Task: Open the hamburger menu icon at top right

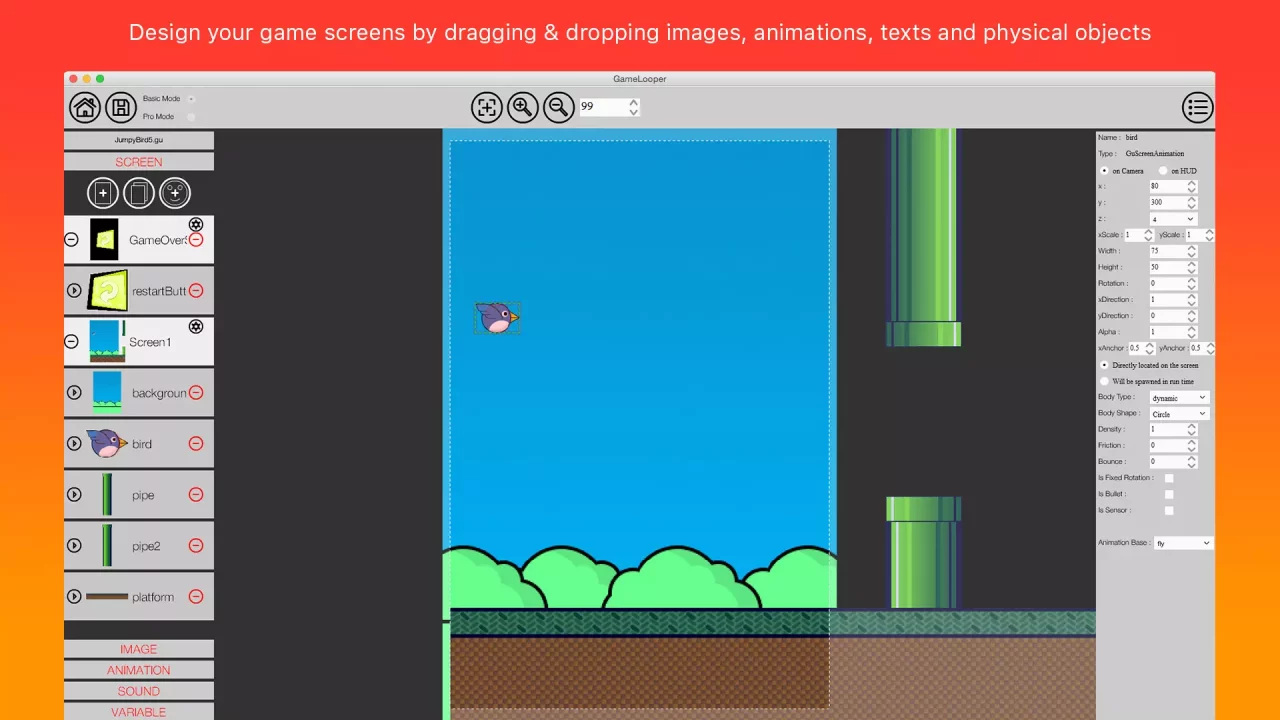Action: click(x=1197, y=107)
